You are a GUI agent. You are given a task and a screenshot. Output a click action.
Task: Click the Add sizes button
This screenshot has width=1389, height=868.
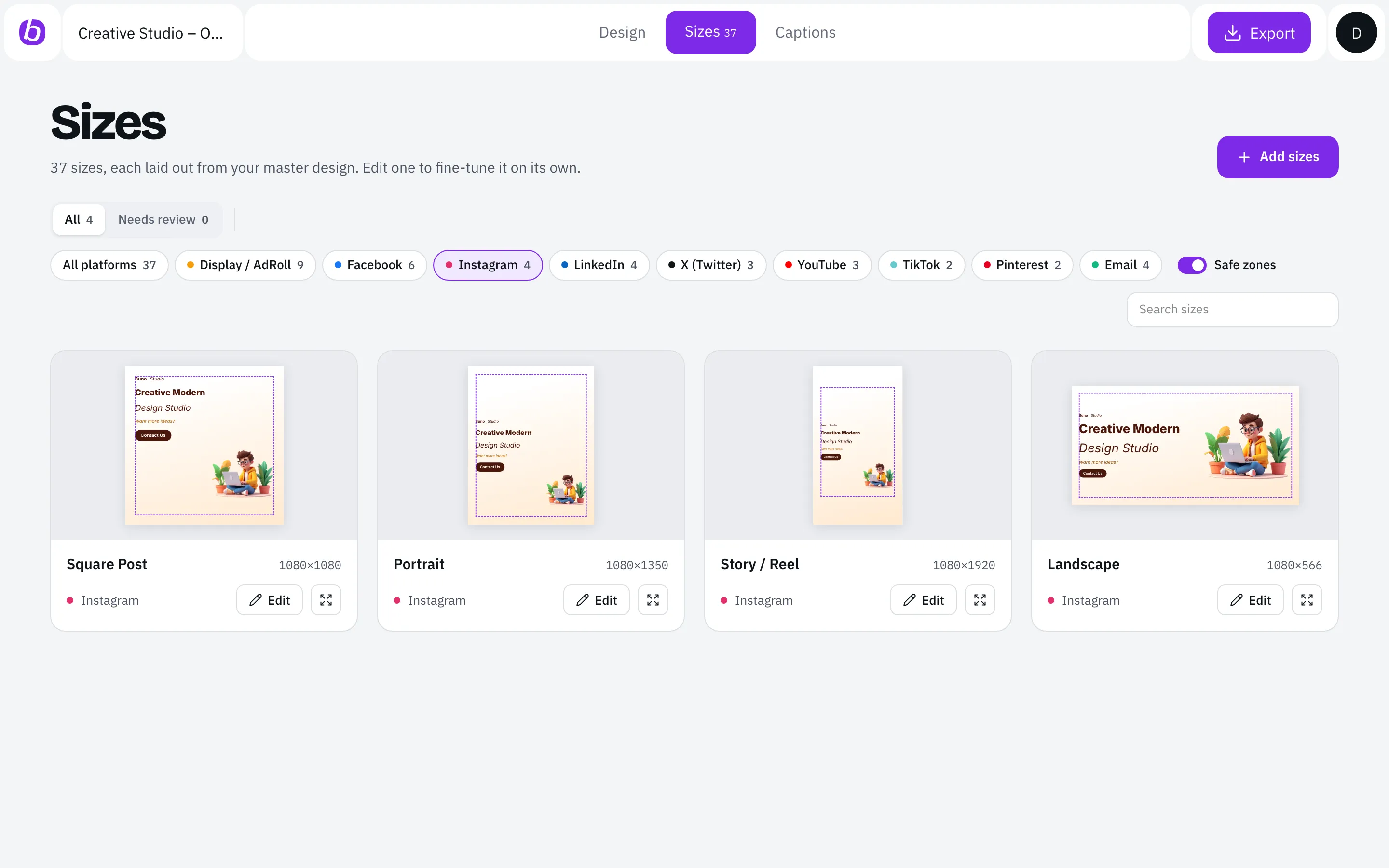[x=1278, y=157]
